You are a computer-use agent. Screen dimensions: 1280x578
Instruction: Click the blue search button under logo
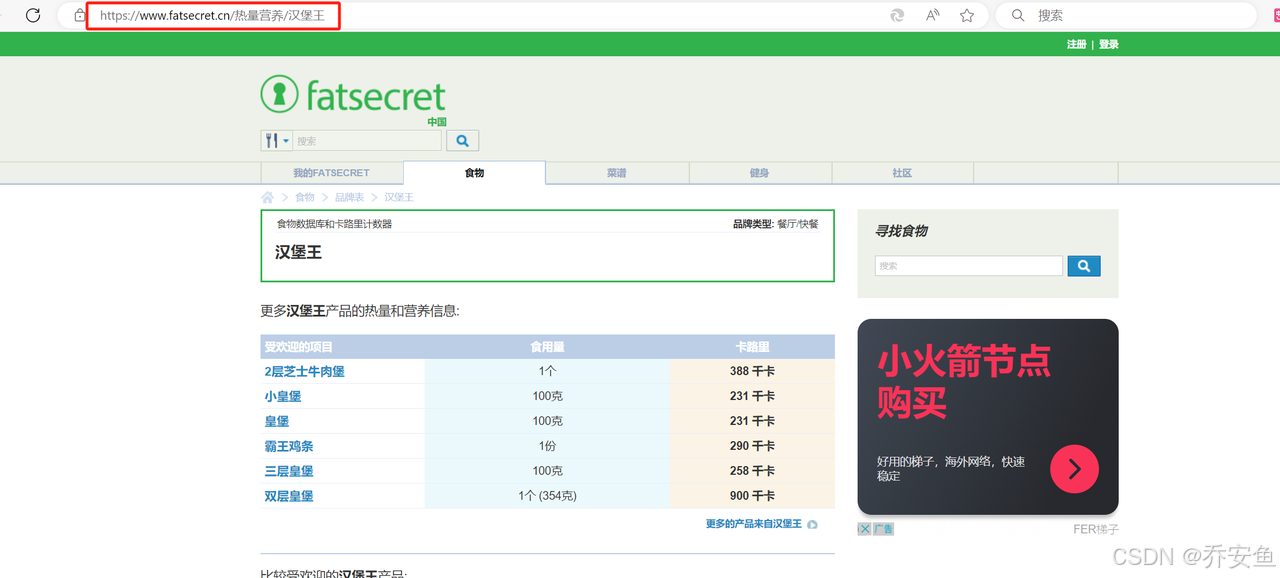coord(462,141)
